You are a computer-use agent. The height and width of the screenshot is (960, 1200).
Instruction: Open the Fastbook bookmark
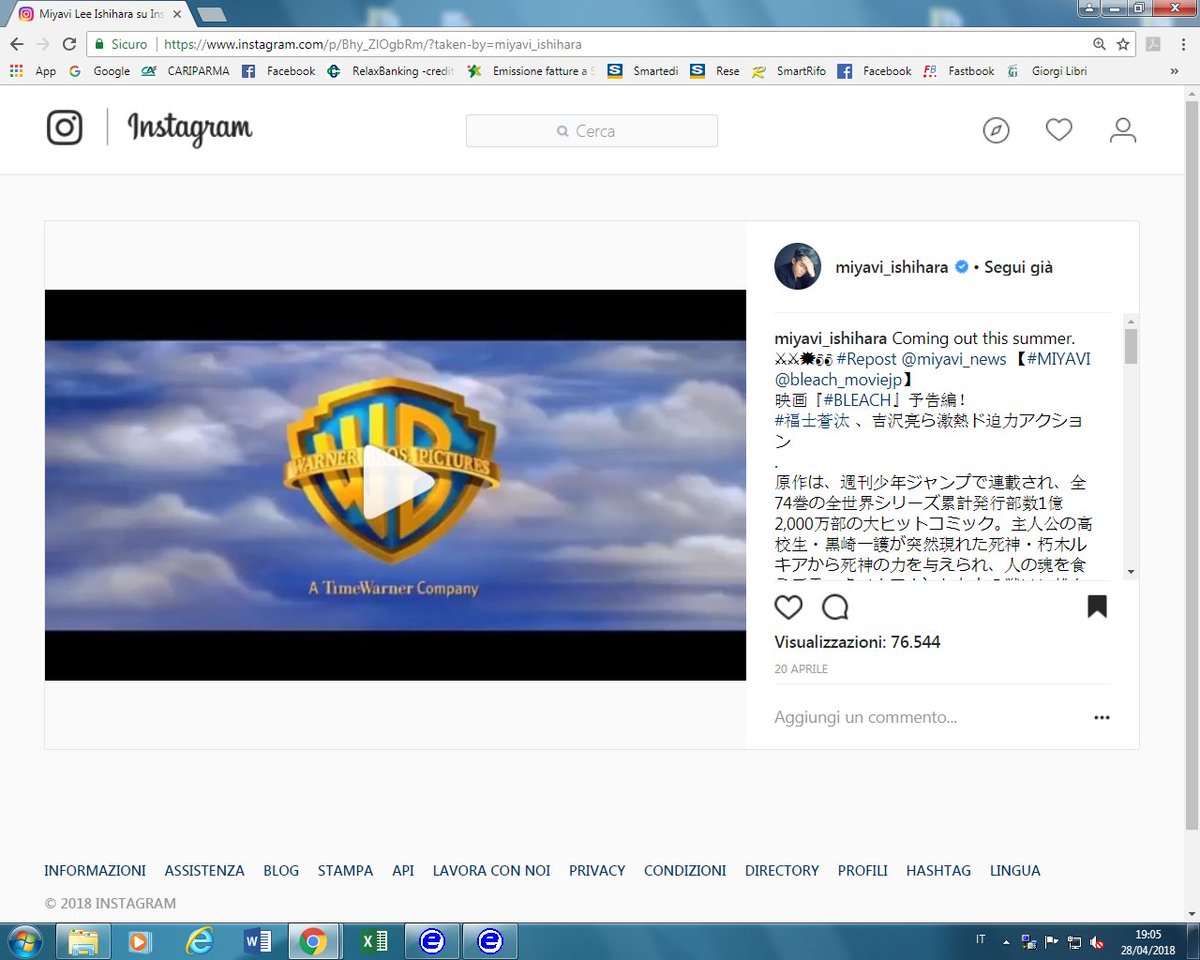click(958, 71)
